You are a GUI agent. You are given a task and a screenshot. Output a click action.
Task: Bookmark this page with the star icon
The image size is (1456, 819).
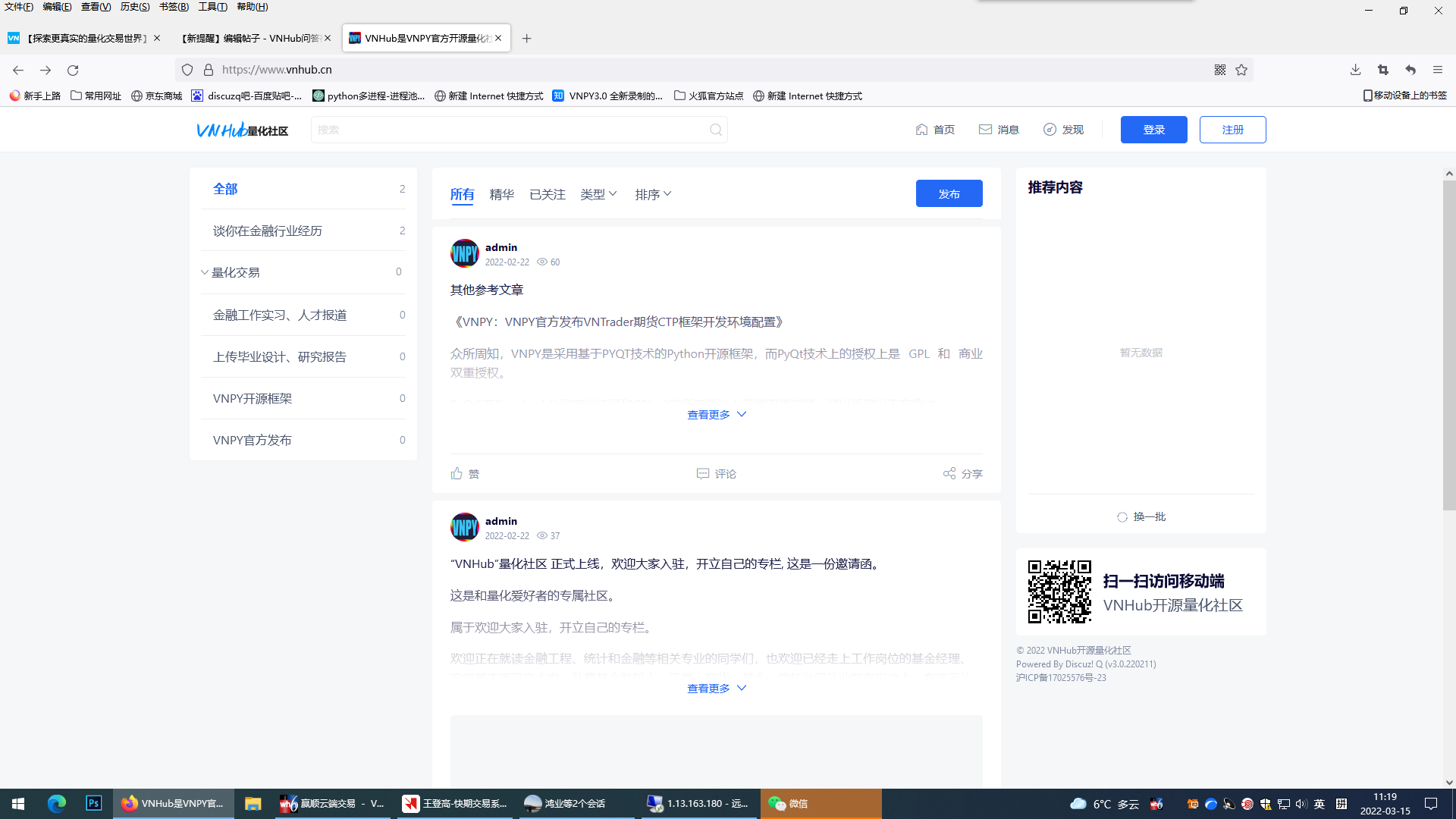pyautogui.click(x=1241, y=70)
